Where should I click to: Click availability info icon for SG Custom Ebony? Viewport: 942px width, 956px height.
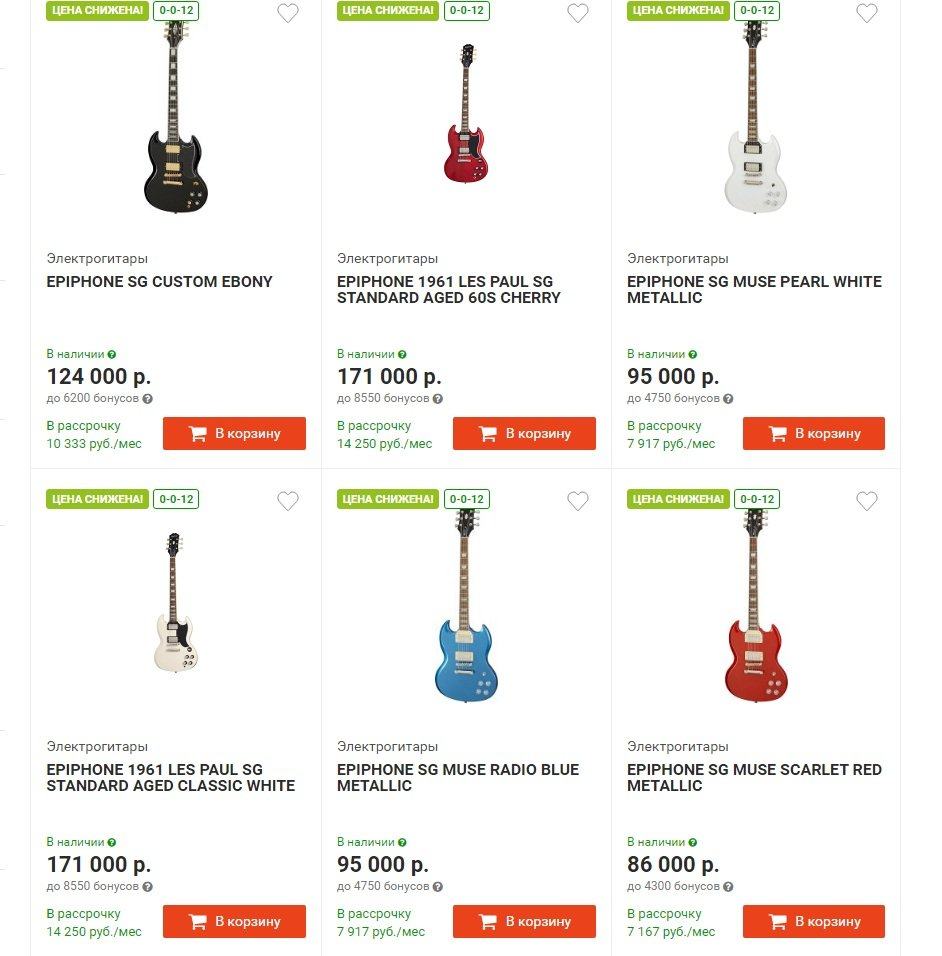(112, 354)
